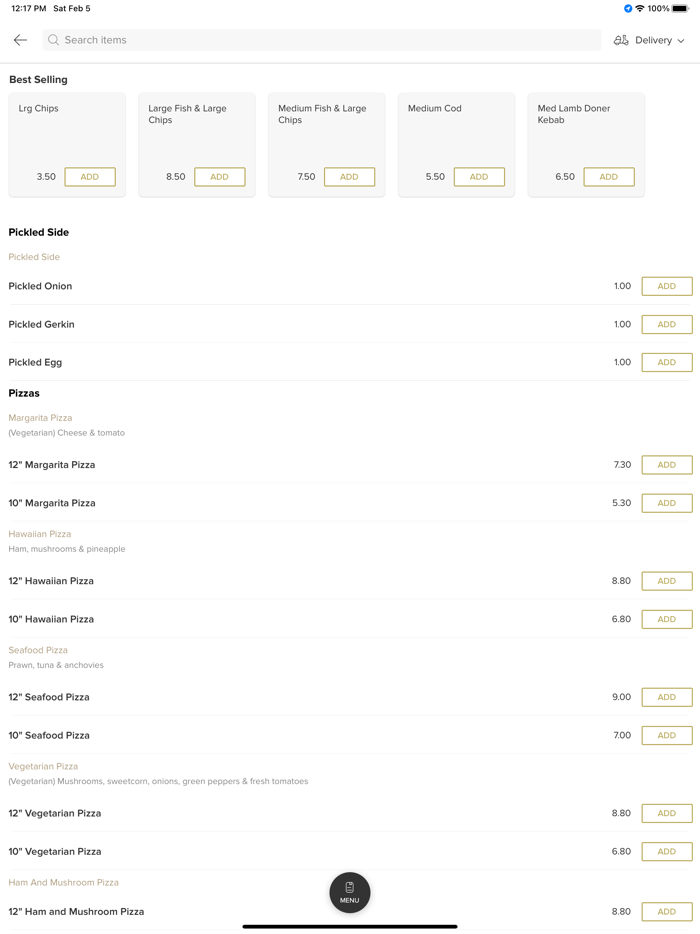Add Med Lamb Doner Kebab
Screen dimensions: 700x934
(608, 177)
